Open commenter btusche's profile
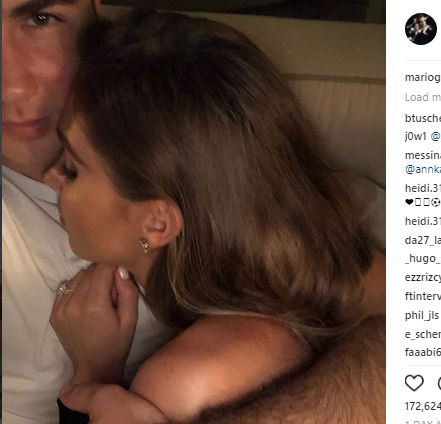441x424 pixels. pos(423,118)
